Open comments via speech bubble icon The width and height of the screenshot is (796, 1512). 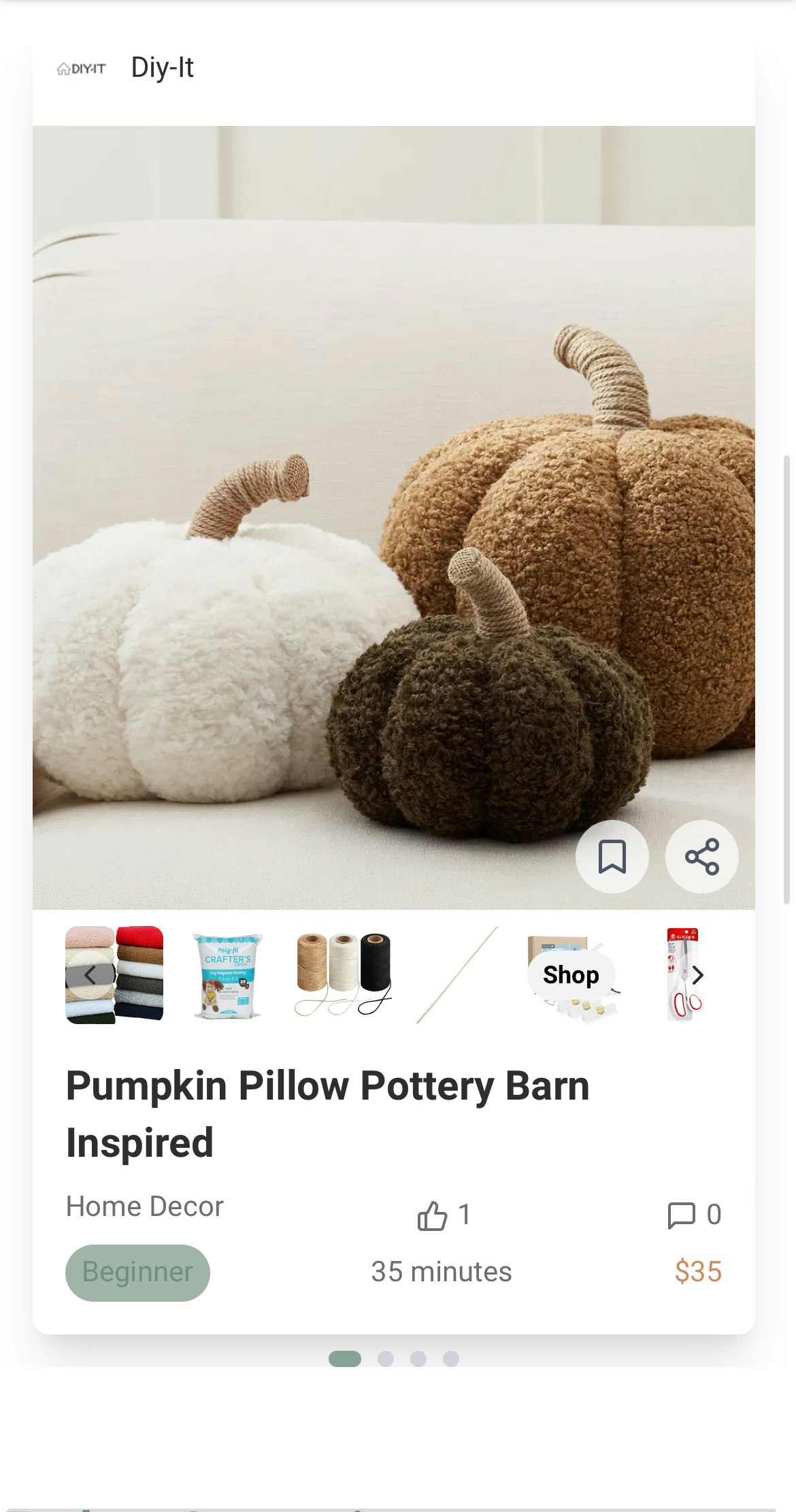pyautogui.click(x=681, y=1215)
